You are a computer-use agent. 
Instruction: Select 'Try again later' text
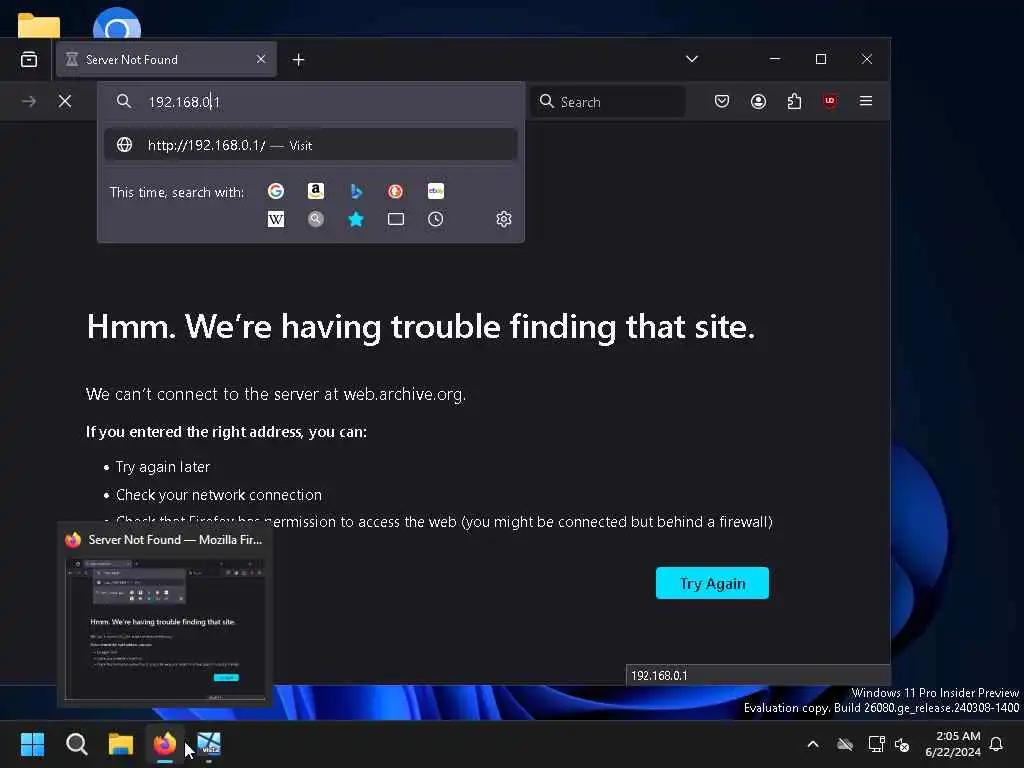coord(163,467)
